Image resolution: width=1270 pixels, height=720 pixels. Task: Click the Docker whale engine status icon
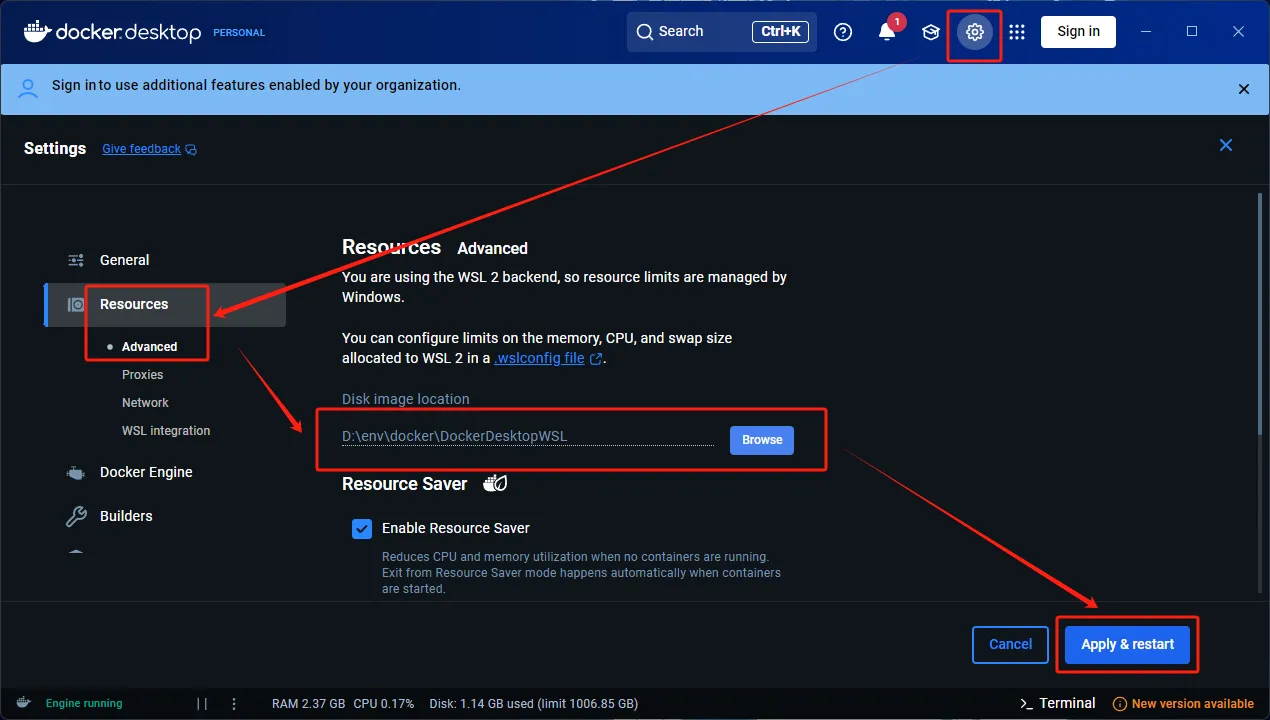[x=23, y=703]
